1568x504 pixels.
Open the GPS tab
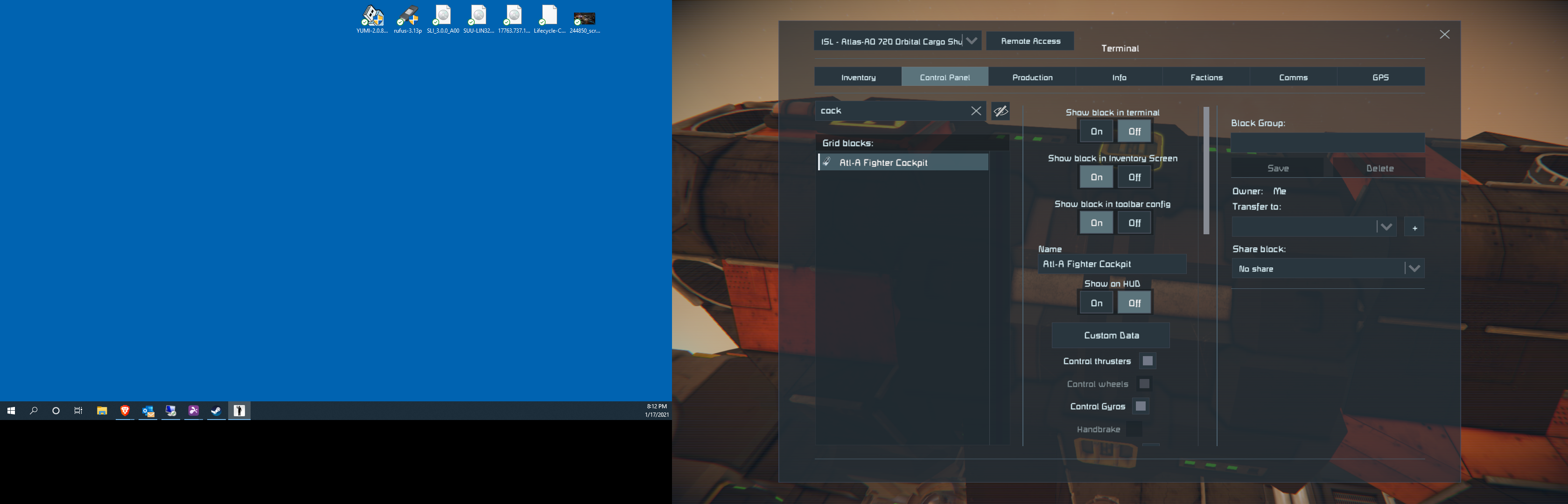pos(1380,77)
